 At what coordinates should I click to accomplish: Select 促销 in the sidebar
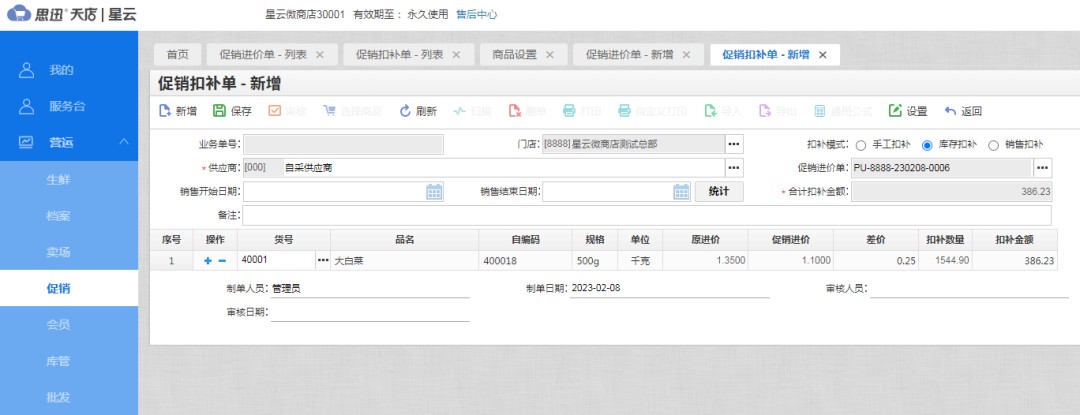coord(69,288)
